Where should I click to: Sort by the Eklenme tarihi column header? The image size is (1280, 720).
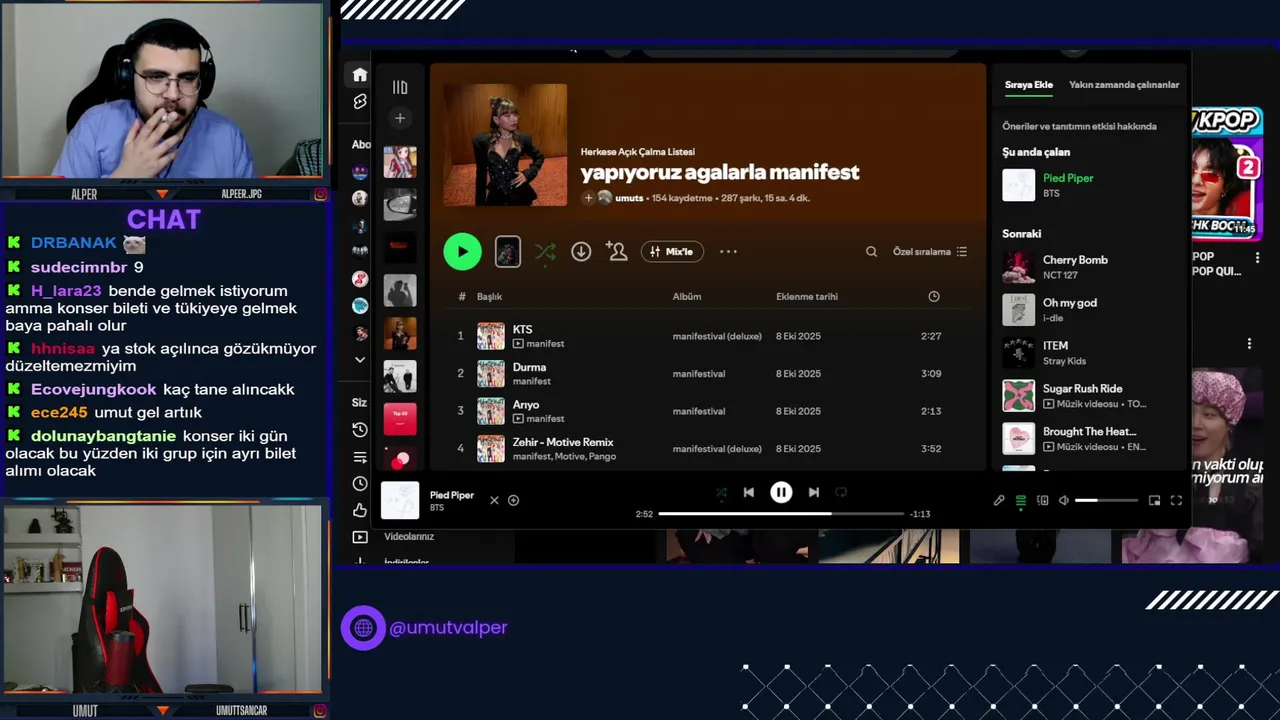click(807, 297)
